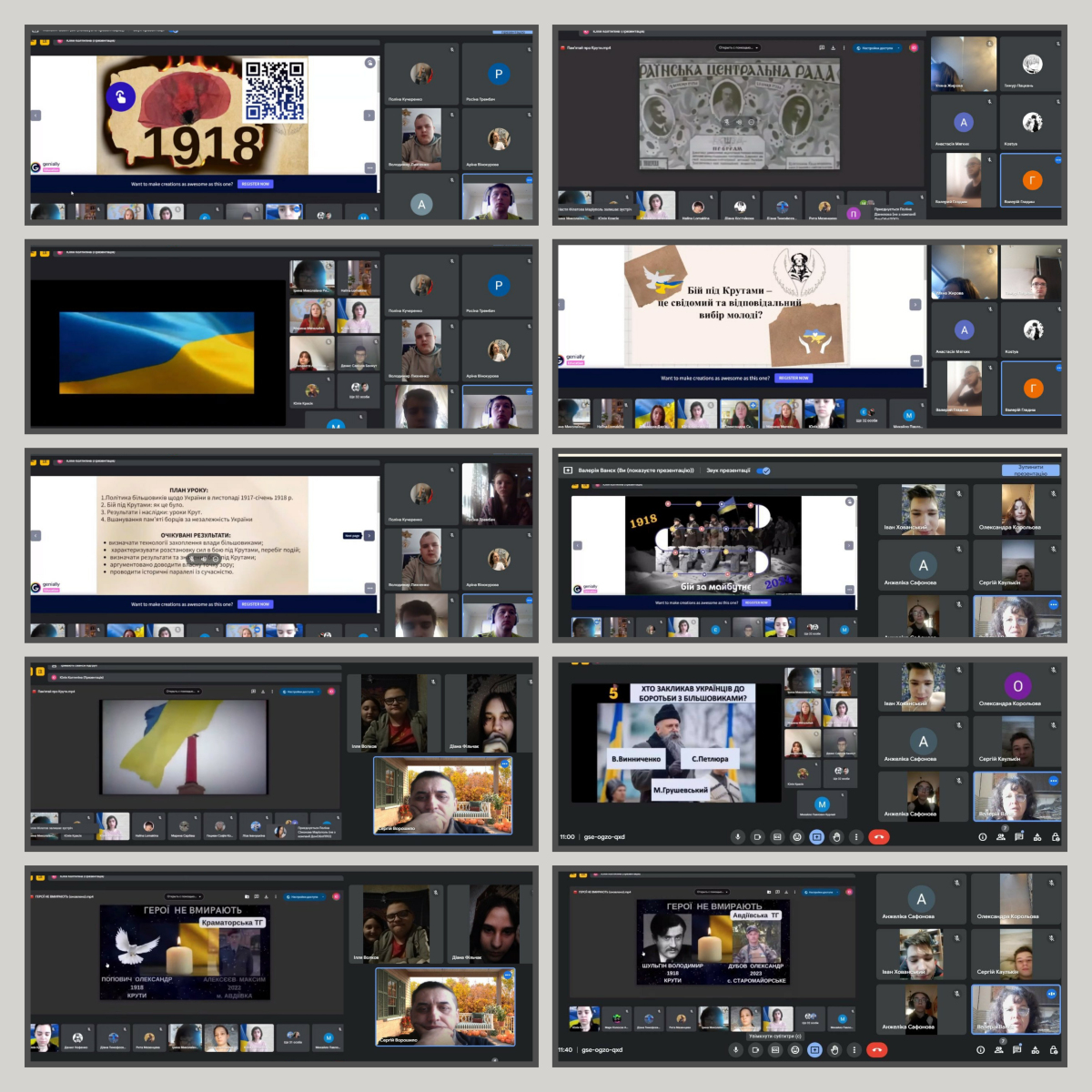This screenshot has width=1092, height=1092.
Task: Open chat panel in the 11:00 meeting
Action: (1019, 837)
